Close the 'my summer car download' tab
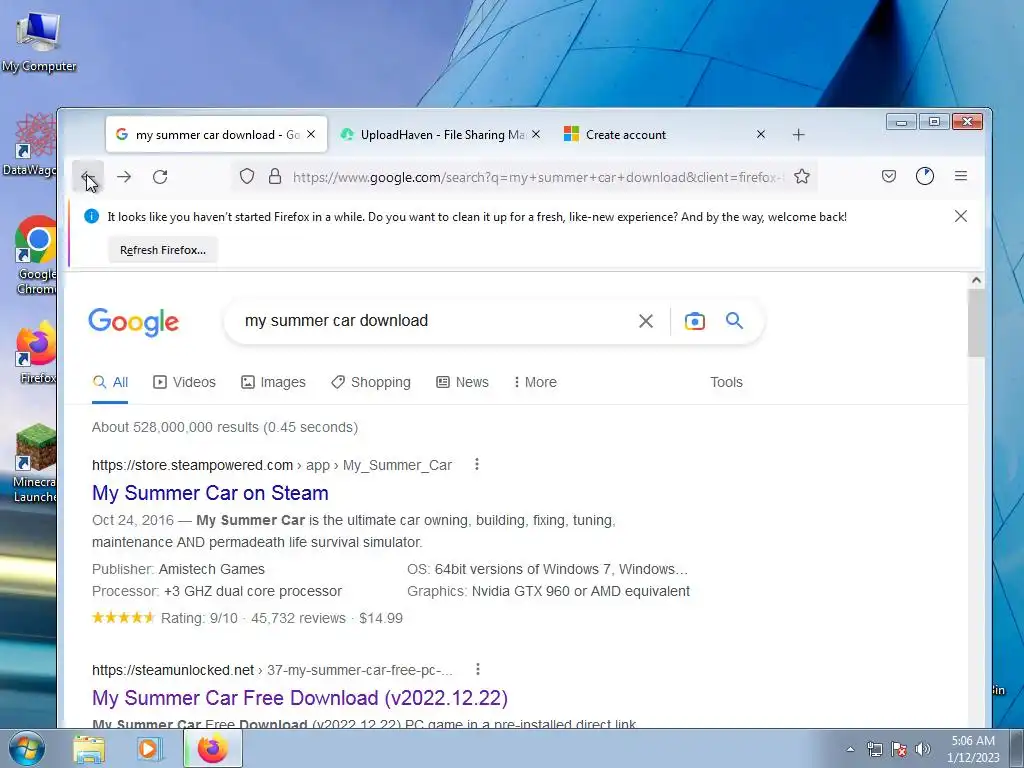1024x768 pixels. click(x=311, y=134)
